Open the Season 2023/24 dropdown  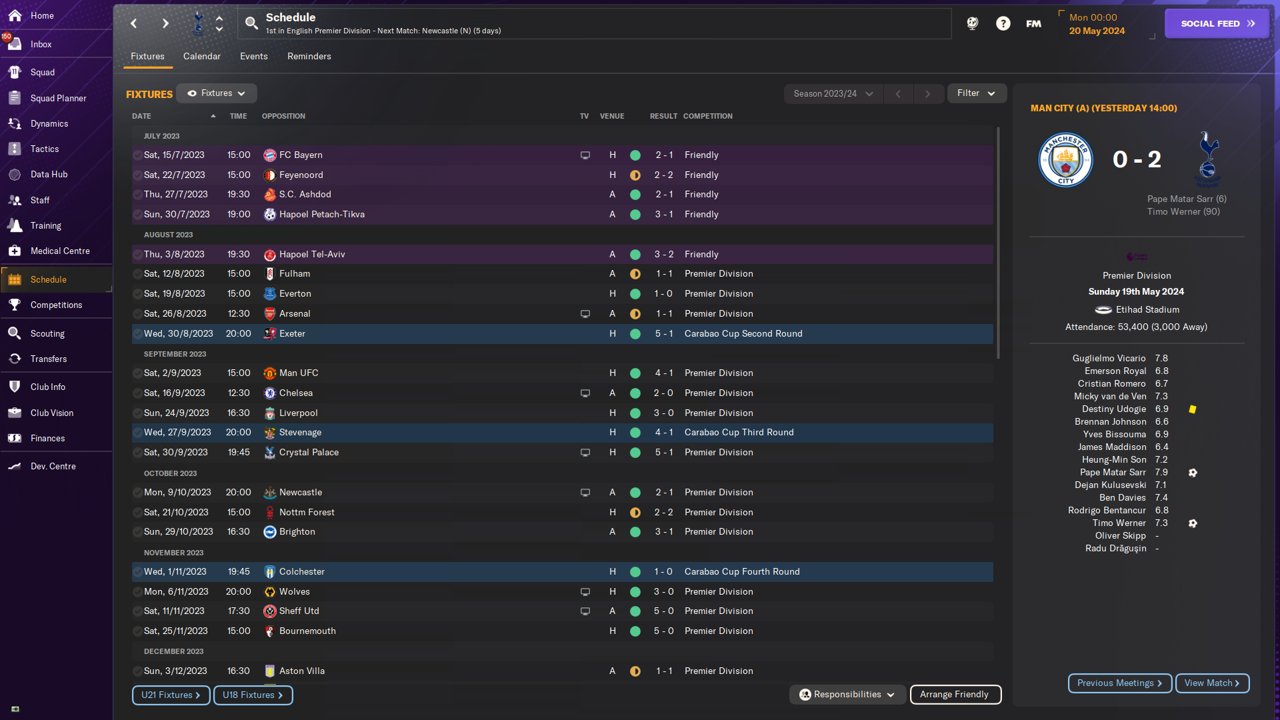click(832, 93)
